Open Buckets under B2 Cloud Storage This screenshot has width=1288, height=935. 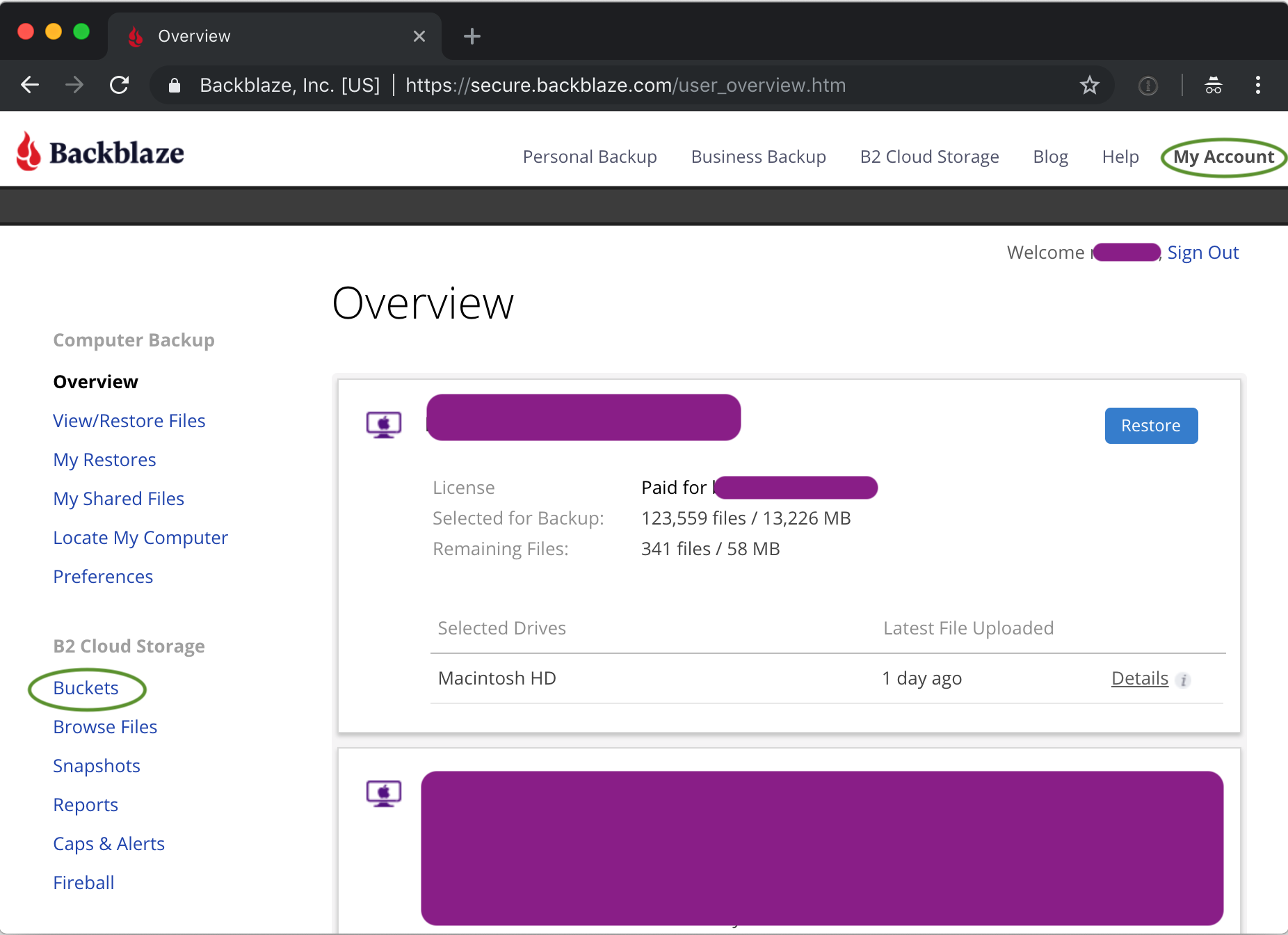click(86, 687)
